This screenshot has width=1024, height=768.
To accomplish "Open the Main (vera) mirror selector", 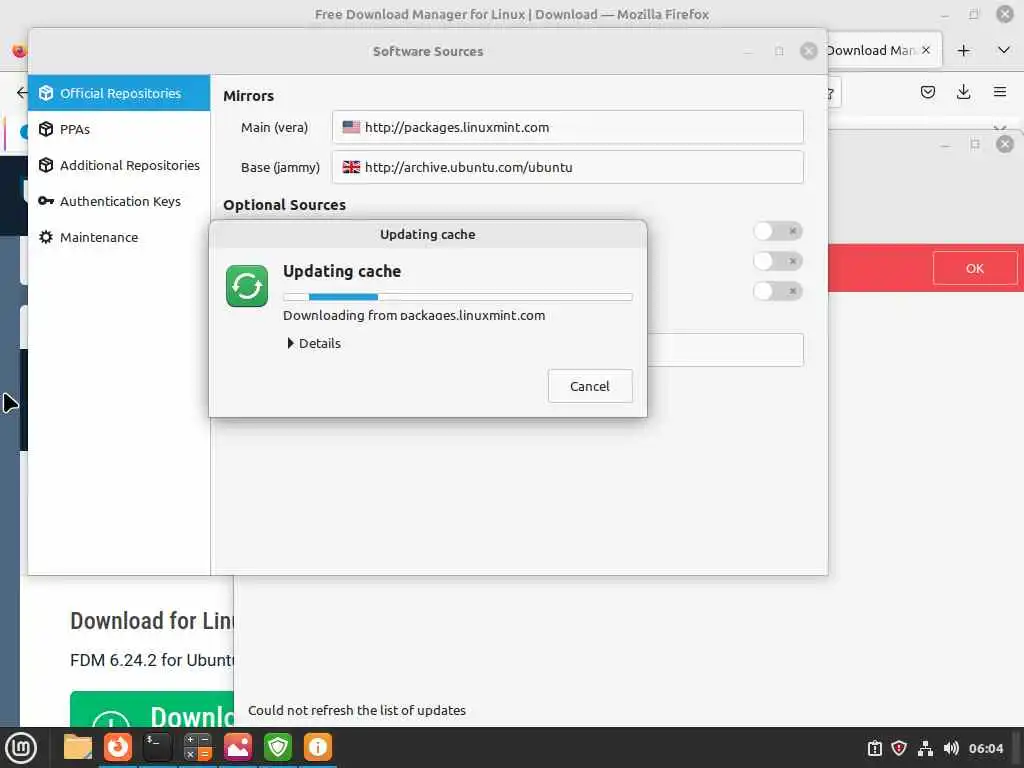I will coord(568,127).
